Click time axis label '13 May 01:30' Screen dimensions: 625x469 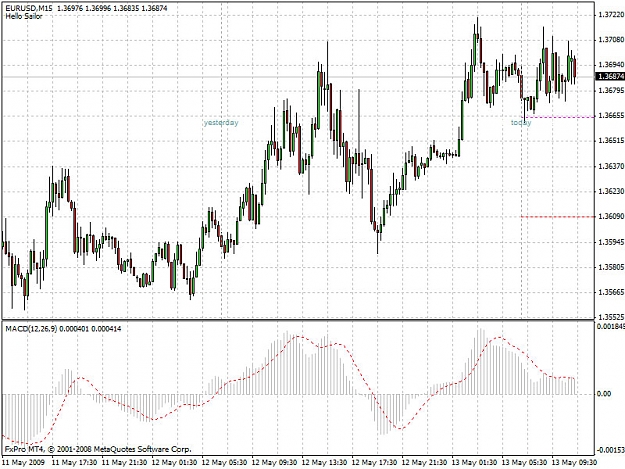tap(474, 463)
